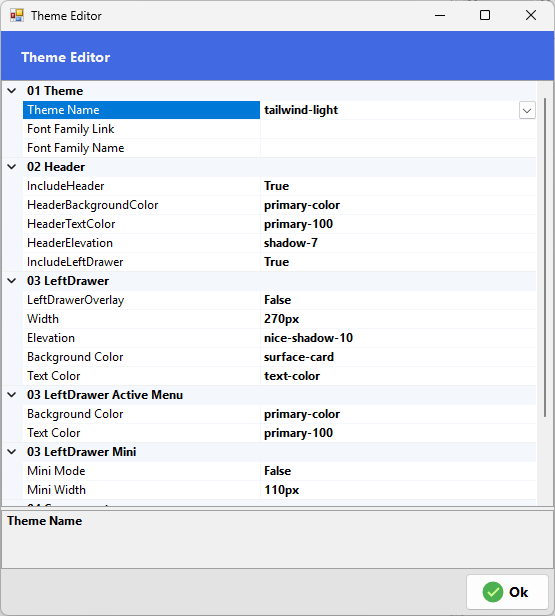The width and height of the screenshot is (555, 616).
Task: Select Text Color under 03 LeftDrawer
Action: 53,376
